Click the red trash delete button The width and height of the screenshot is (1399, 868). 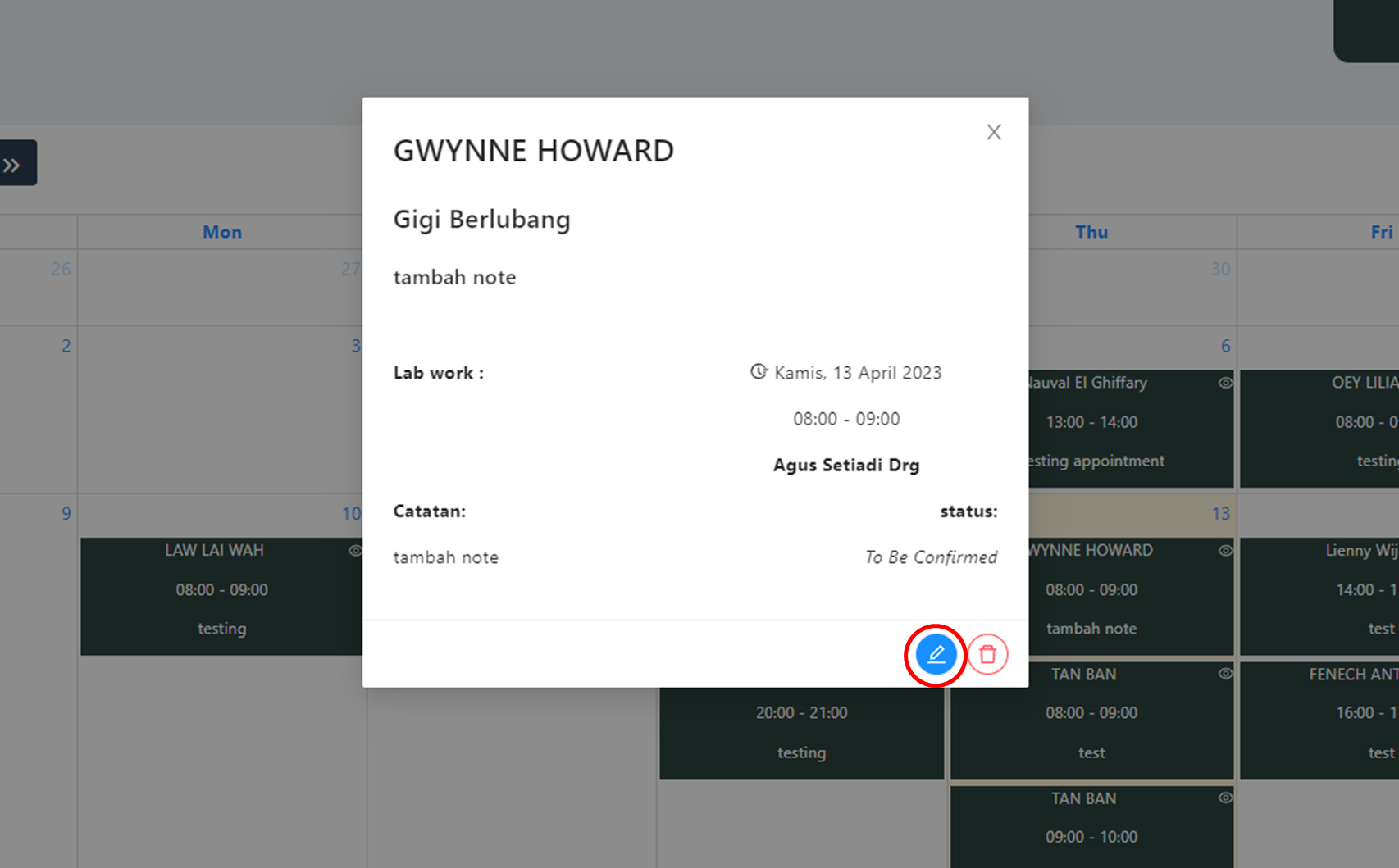(988, 655)
